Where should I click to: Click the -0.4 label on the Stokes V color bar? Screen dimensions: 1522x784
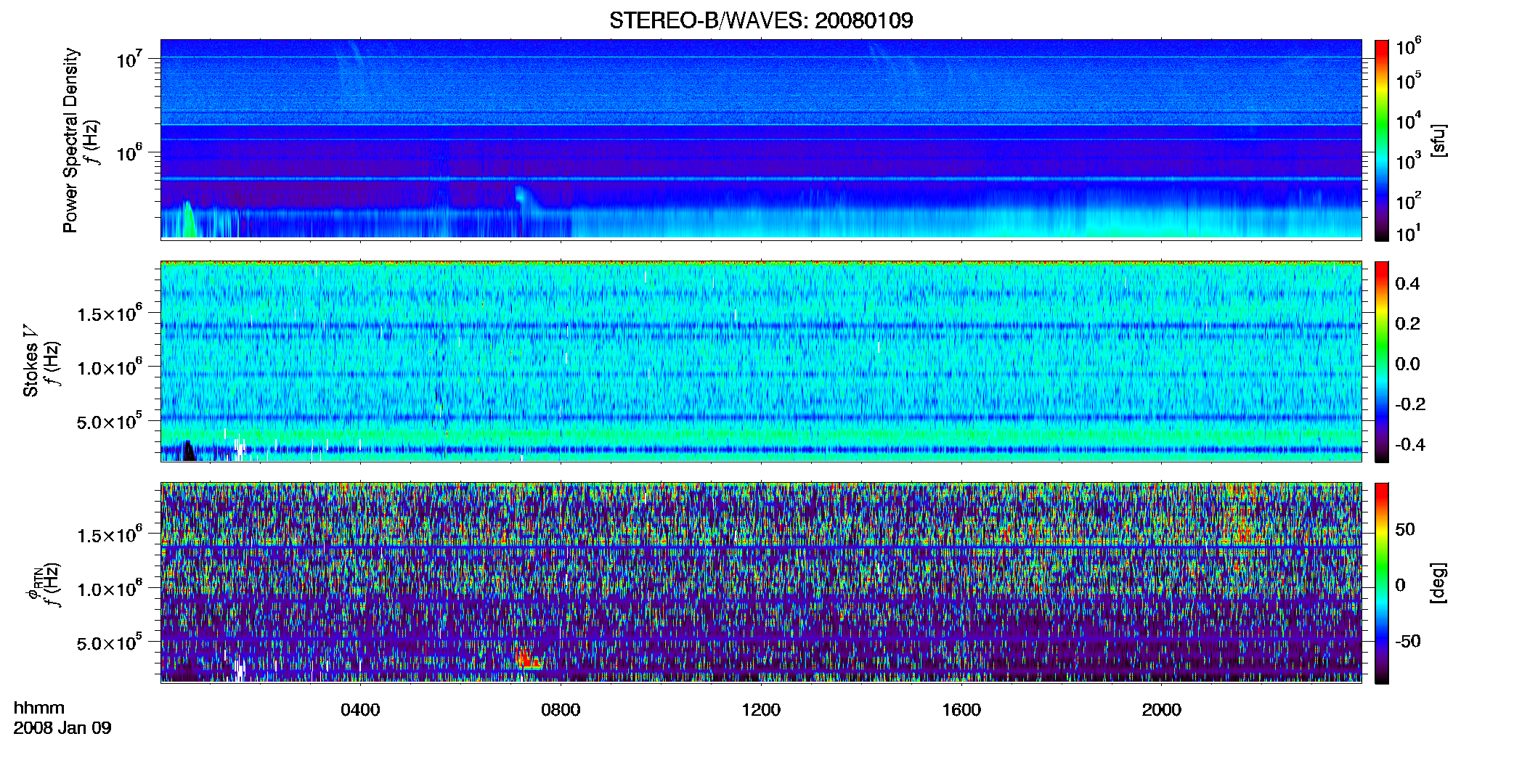[1410, 444]
